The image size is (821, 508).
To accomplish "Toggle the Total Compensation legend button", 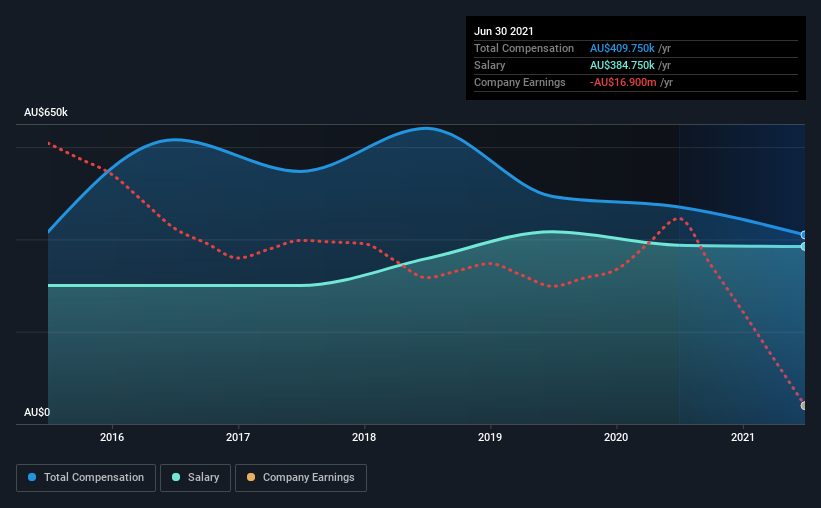I will tap(86, 478).
